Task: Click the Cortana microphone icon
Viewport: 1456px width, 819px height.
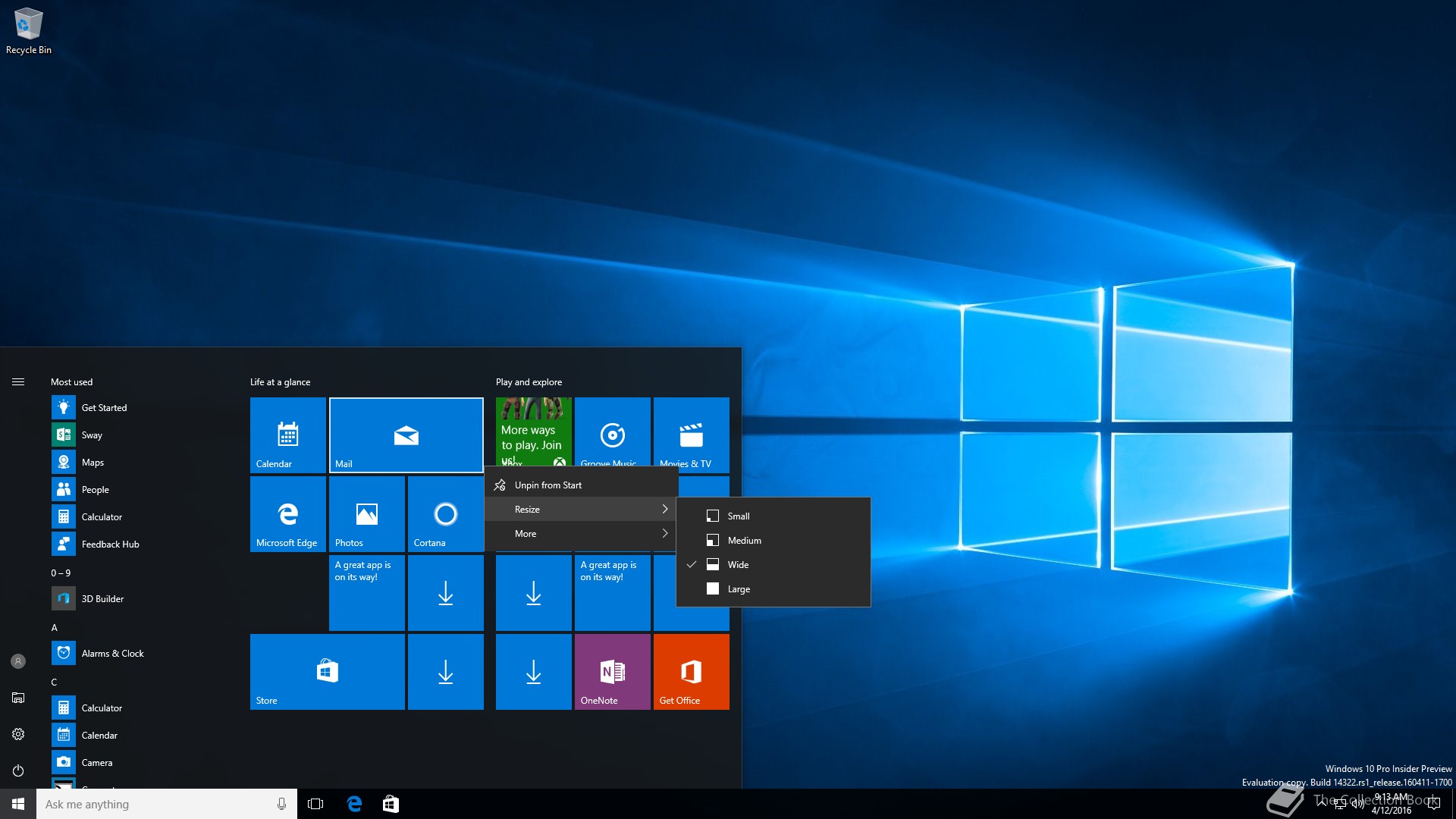Action: click(x=281, y=804)
